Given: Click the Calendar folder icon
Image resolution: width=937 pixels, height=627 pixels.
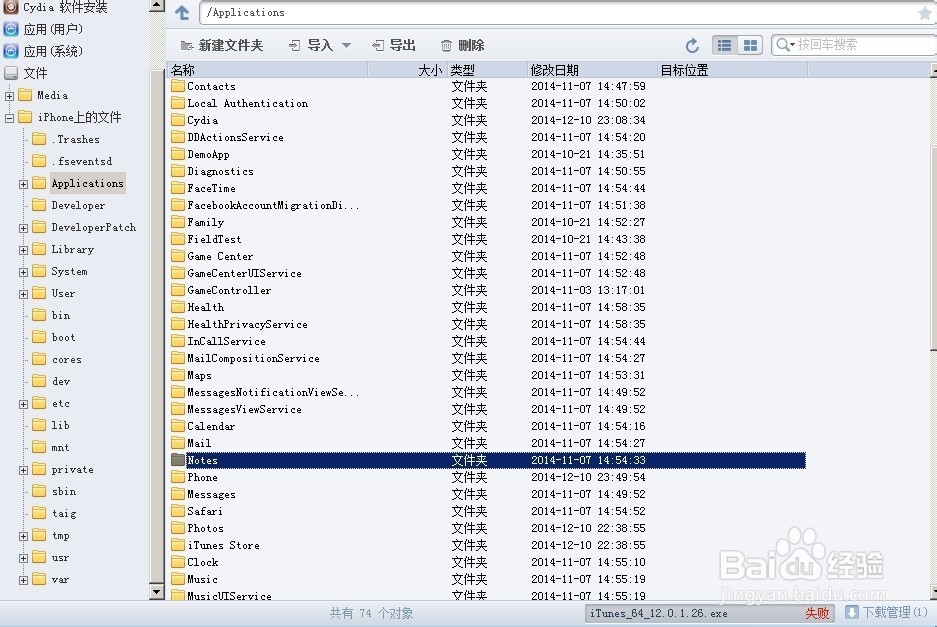Looking at the screenshot, I should click(177, 426).
